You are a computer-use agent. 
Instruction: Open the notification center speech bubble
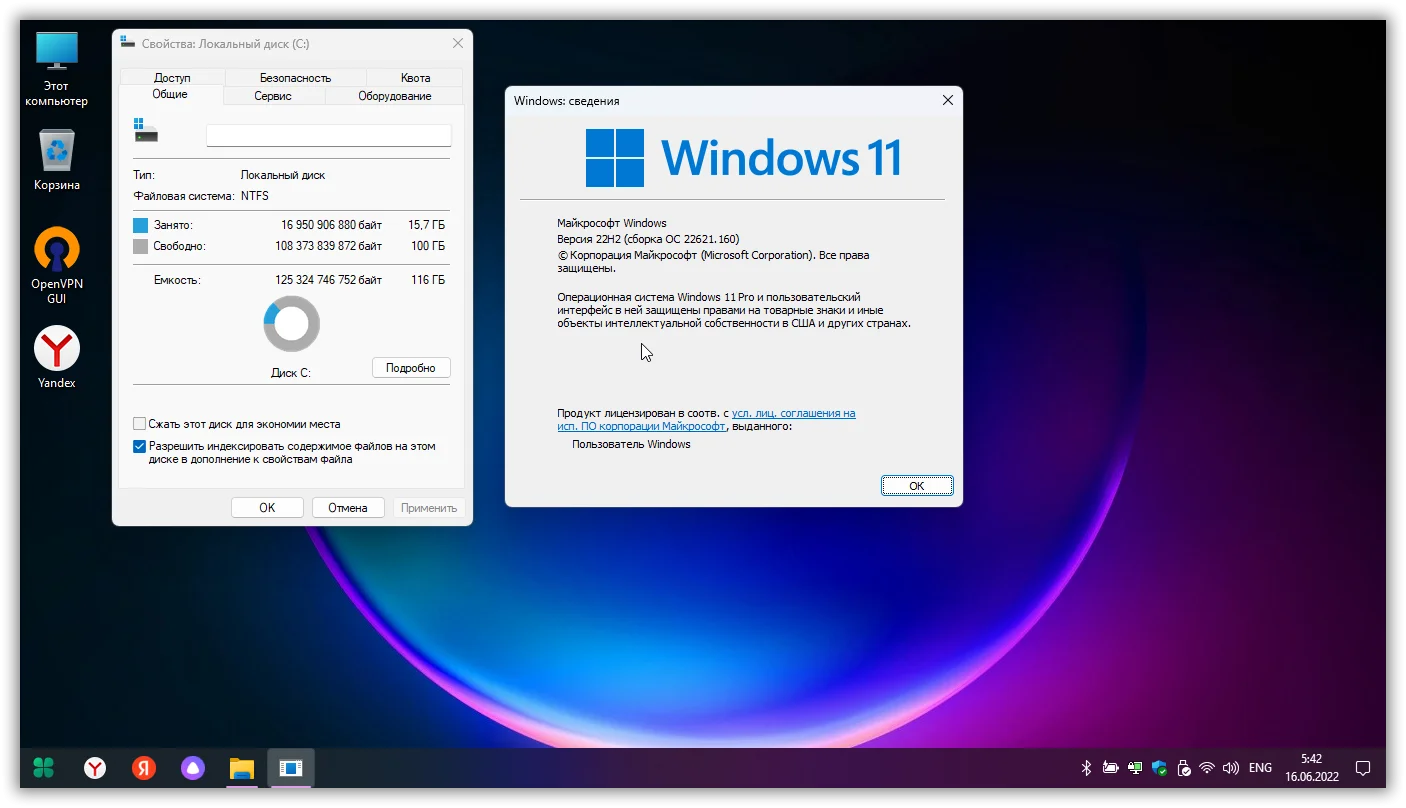click(1362, 768)
